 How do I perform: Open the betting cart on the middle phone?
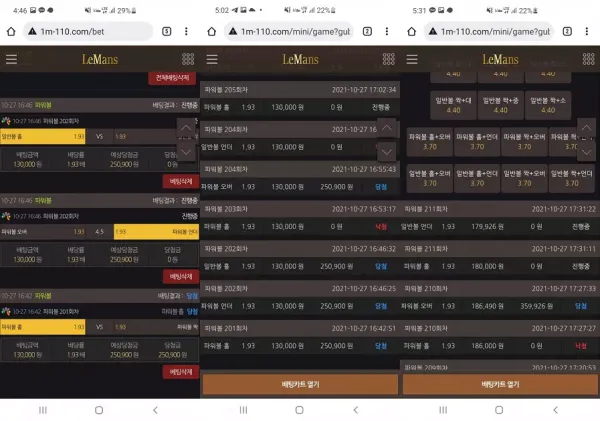coord(300,384)
